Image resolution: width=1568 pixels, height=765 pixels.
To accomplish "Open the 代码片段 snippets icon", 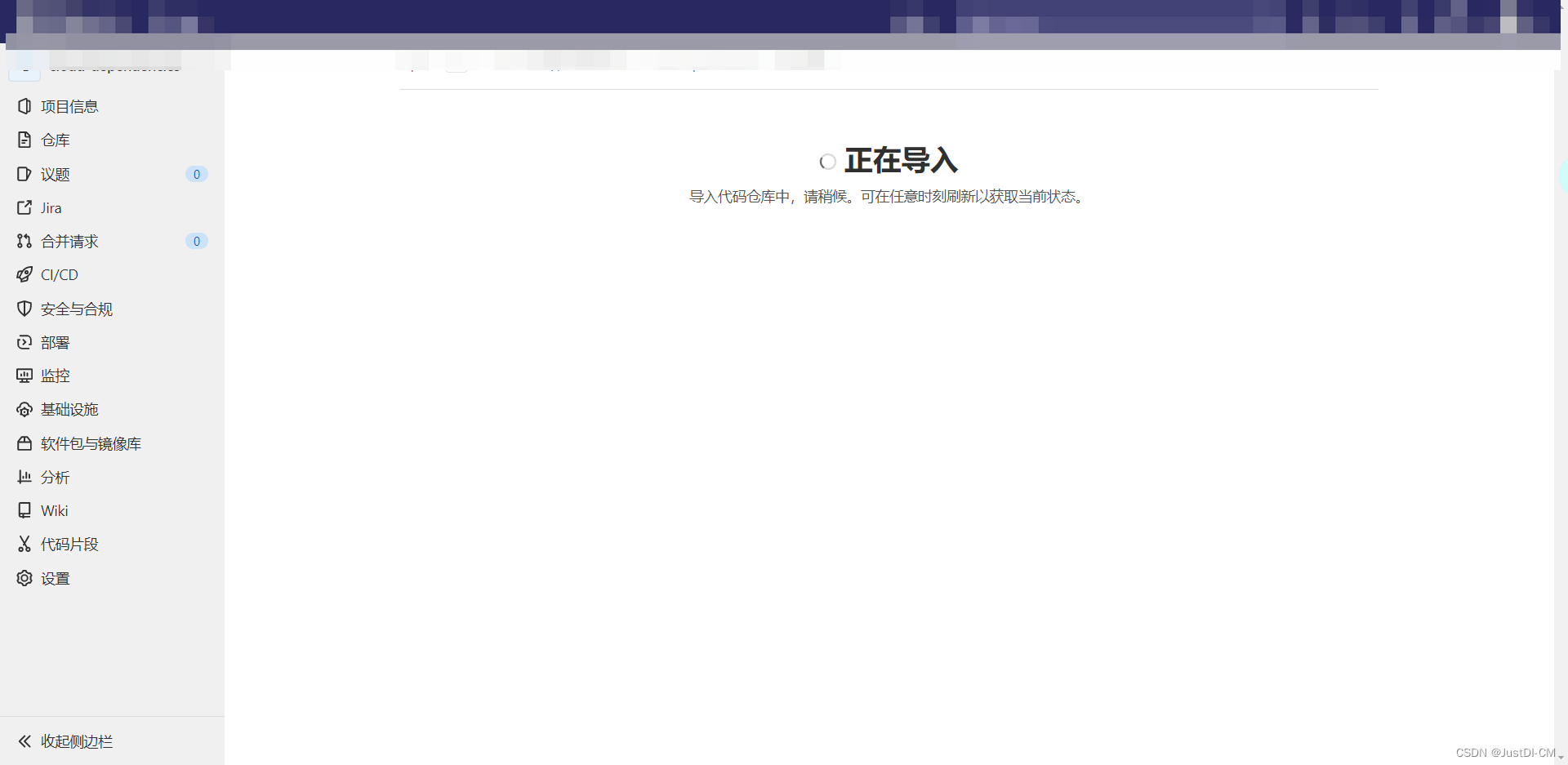I will point(24,544).
